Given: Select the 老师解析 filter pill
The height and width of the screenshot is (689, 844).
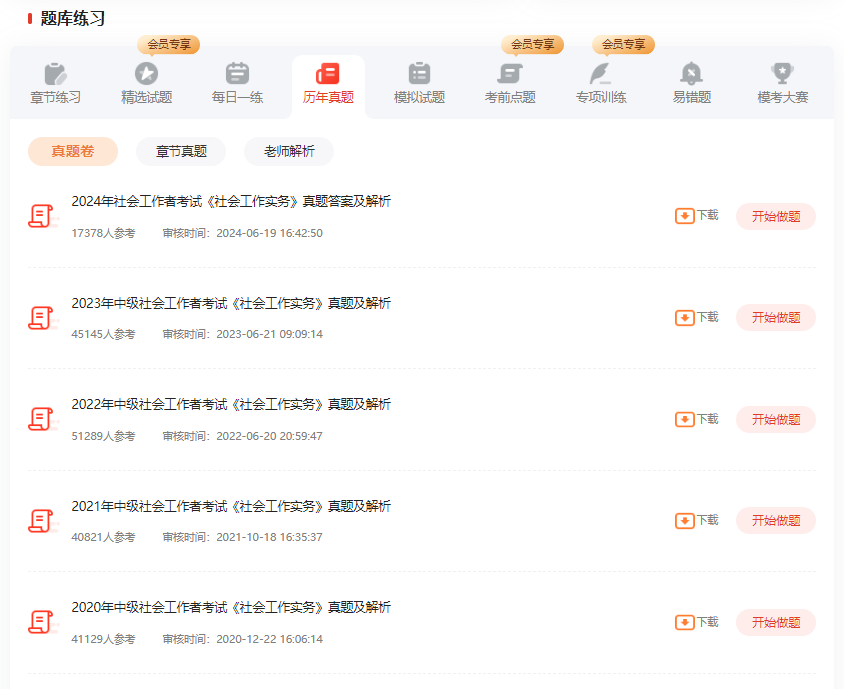Looking at the screenshot, I should [x=289, y=151].
